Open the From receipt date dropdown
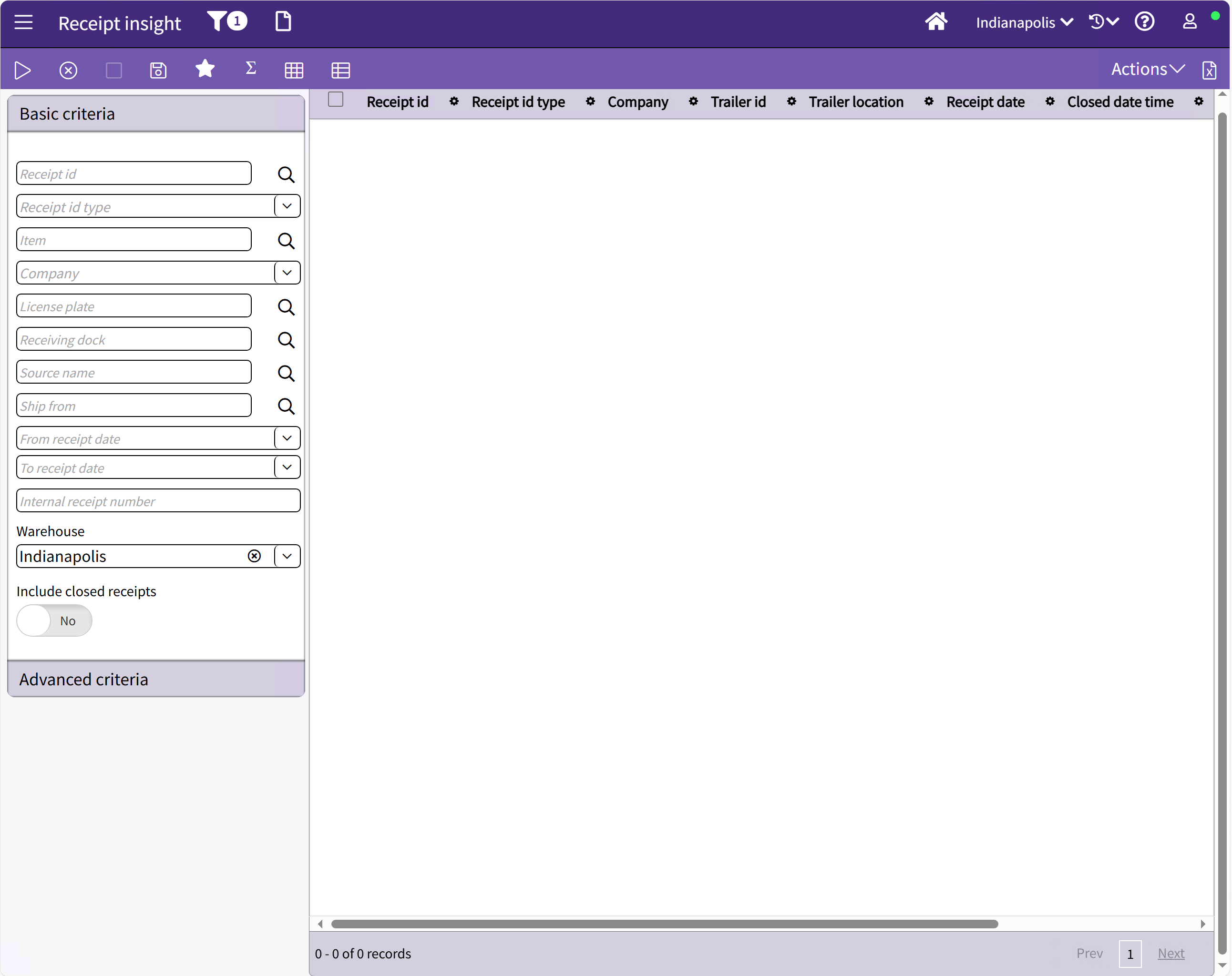The width and height of the screenshot is (1232, 976). pyautogui.click(x=287, y=438)
